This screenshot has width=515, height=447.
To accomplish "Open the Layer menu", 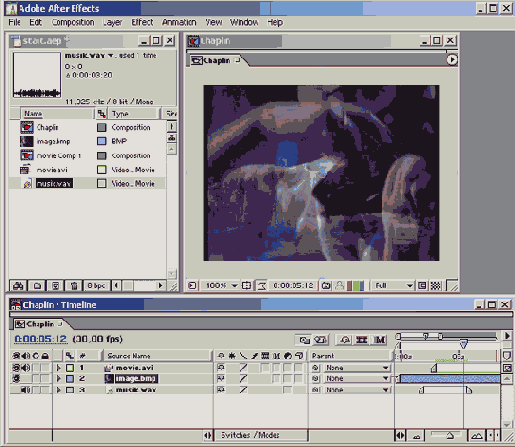I will click(x=112, y=22).
